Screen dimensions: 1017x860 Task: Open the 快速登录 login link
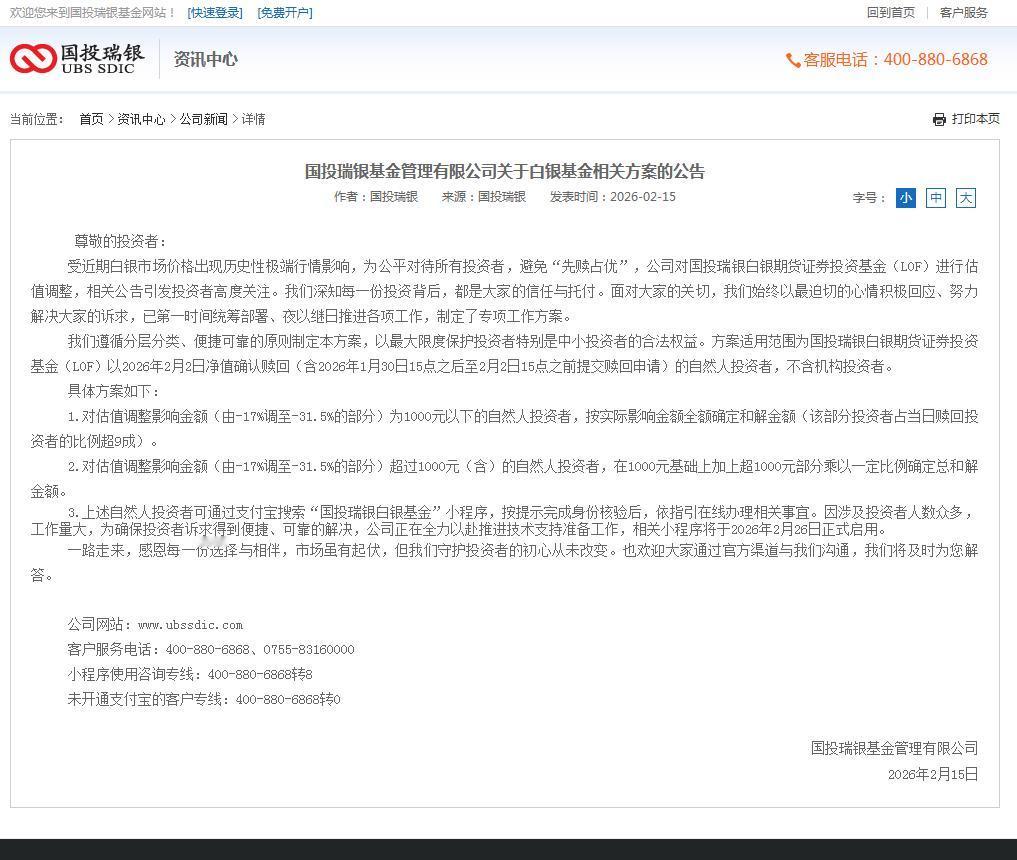(214, 13)
